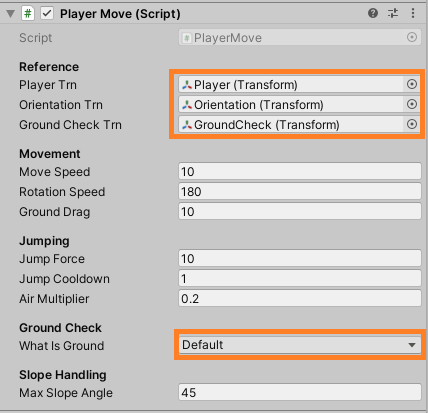Click the Jump Force label
The image size is (428, 413).
click(x=52, y=259)
